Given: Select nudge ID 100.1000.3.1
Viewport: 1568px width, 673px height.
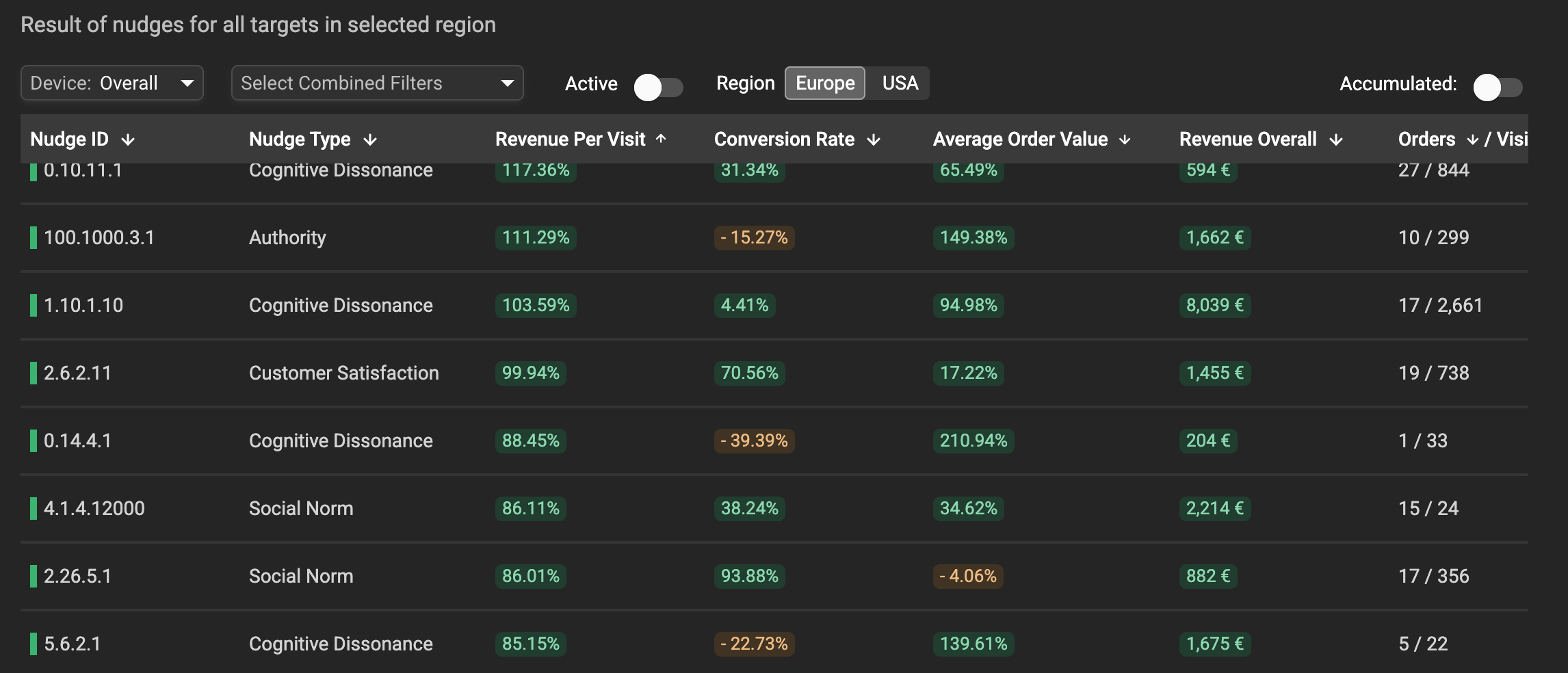Looking at the screenshot, I should [99, 237].
